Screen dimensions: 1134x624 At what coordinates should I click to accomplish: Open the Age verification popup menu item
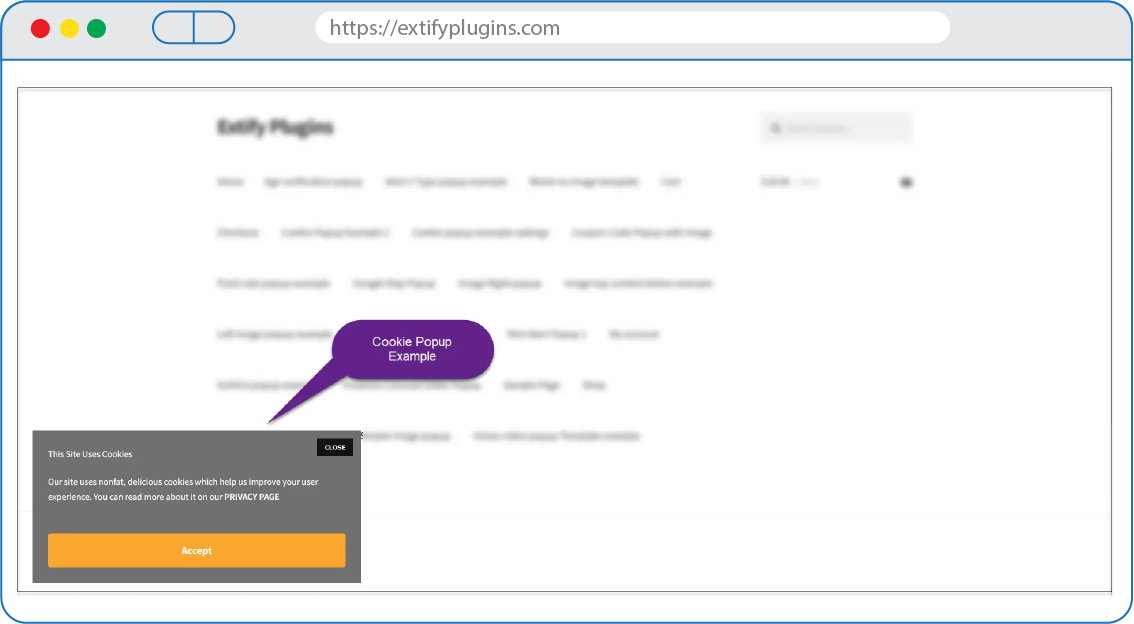coord(313,182)
